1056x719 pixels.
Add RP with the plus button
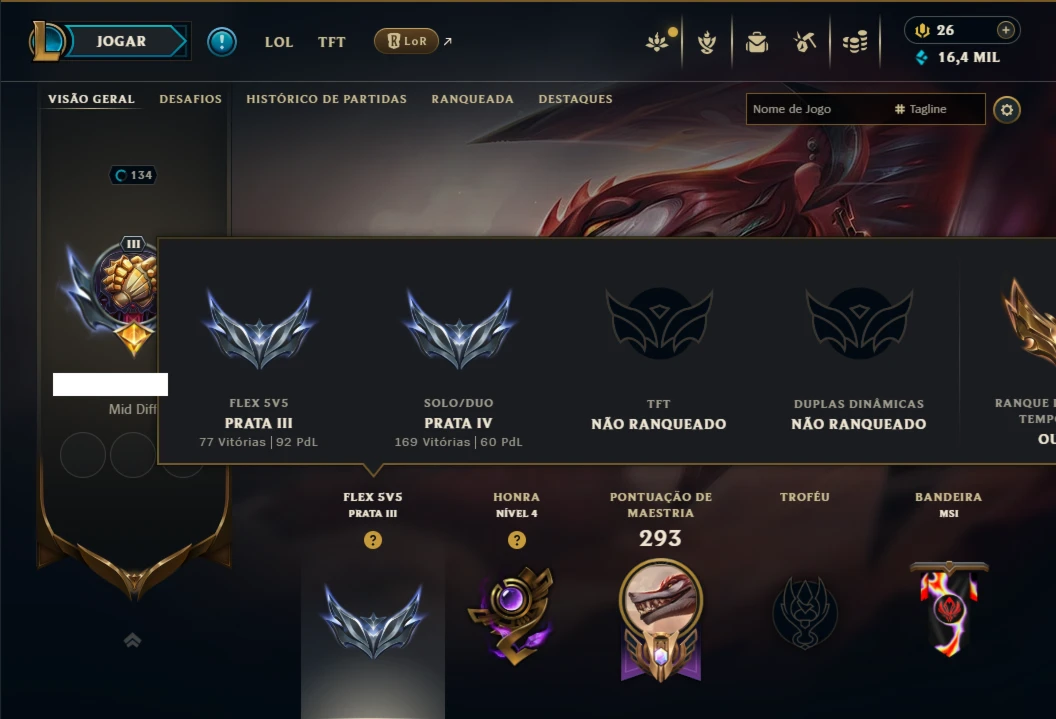1005,30
